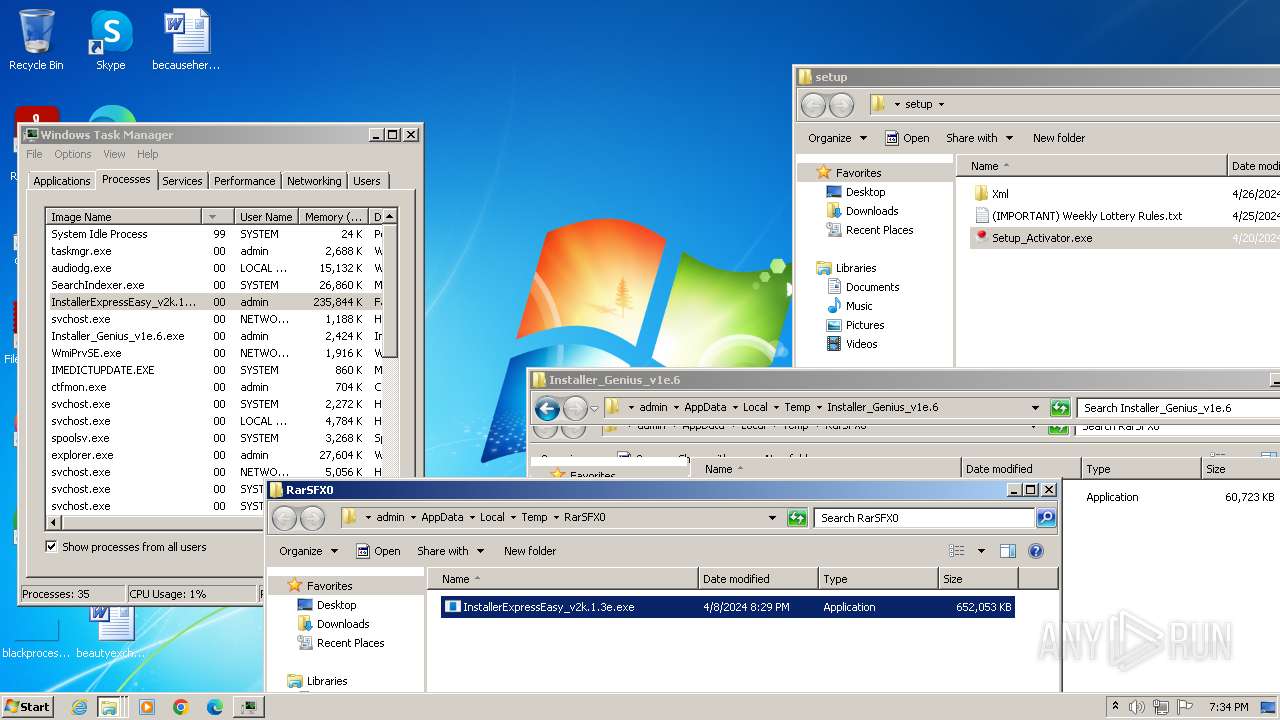Image resolution: width=1280 pixels, height=720 pixels.
Task: Open Organize dropdown in RarSFX0 window
Action: point(309,551)
